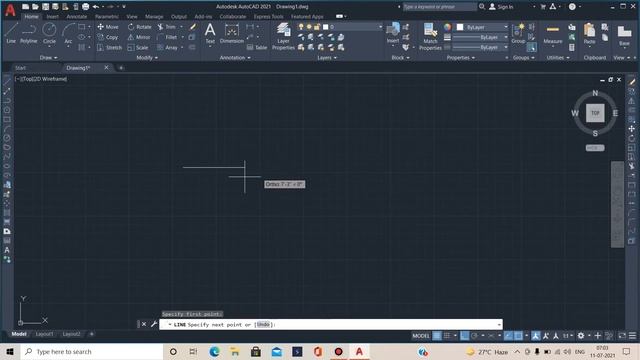Expand the Annotation panel dropdown

tap(235, 58)
